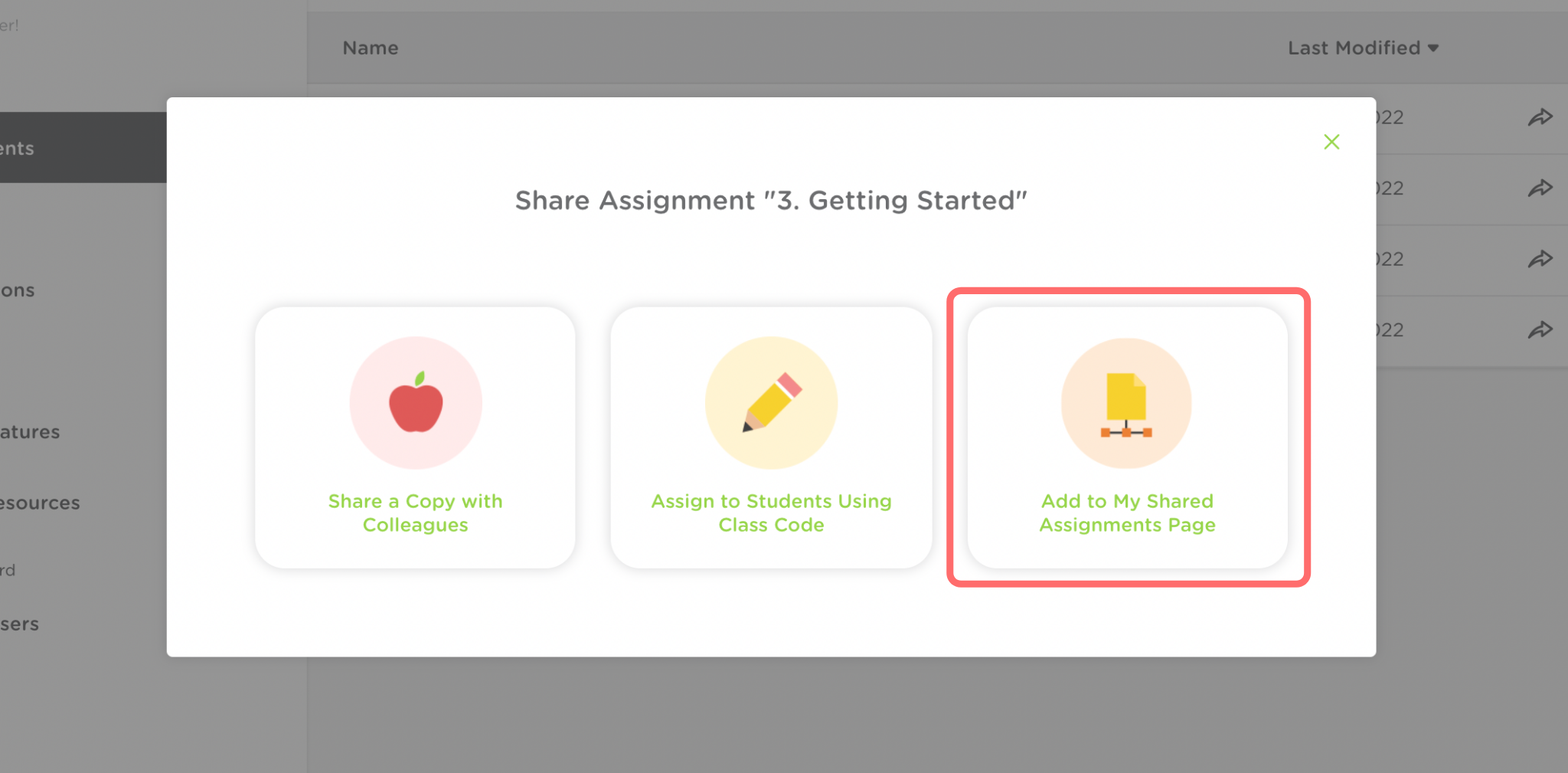
Task: Open the sidebar item ending in "sers"
Action: pos(20,624)
